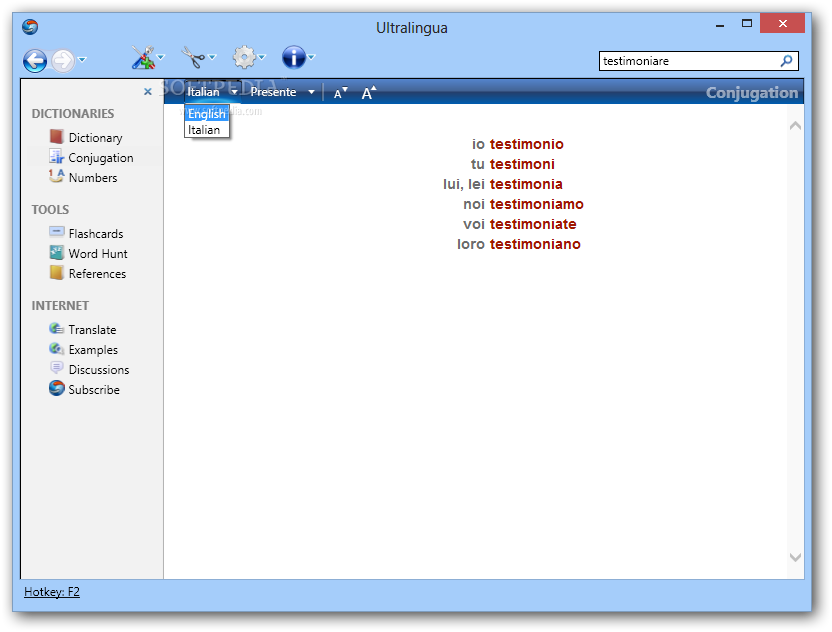Maximize the Ultralingua window
Screen dimensions: 832x632
point(747,23)
